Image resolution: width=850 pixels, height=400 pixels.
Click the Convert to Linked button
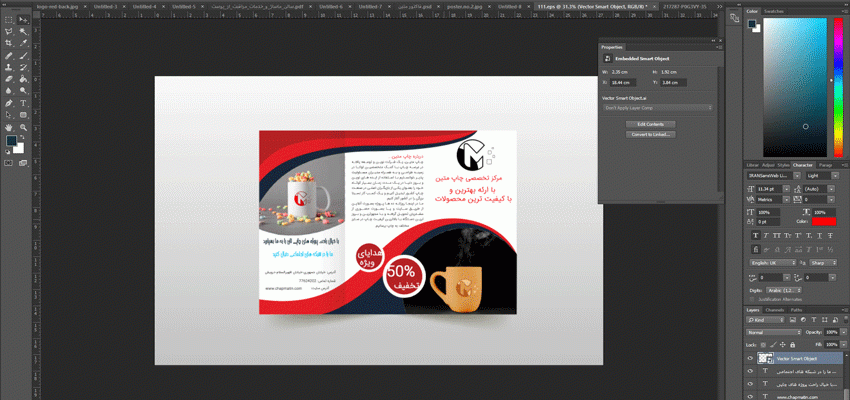click(651, 134)
